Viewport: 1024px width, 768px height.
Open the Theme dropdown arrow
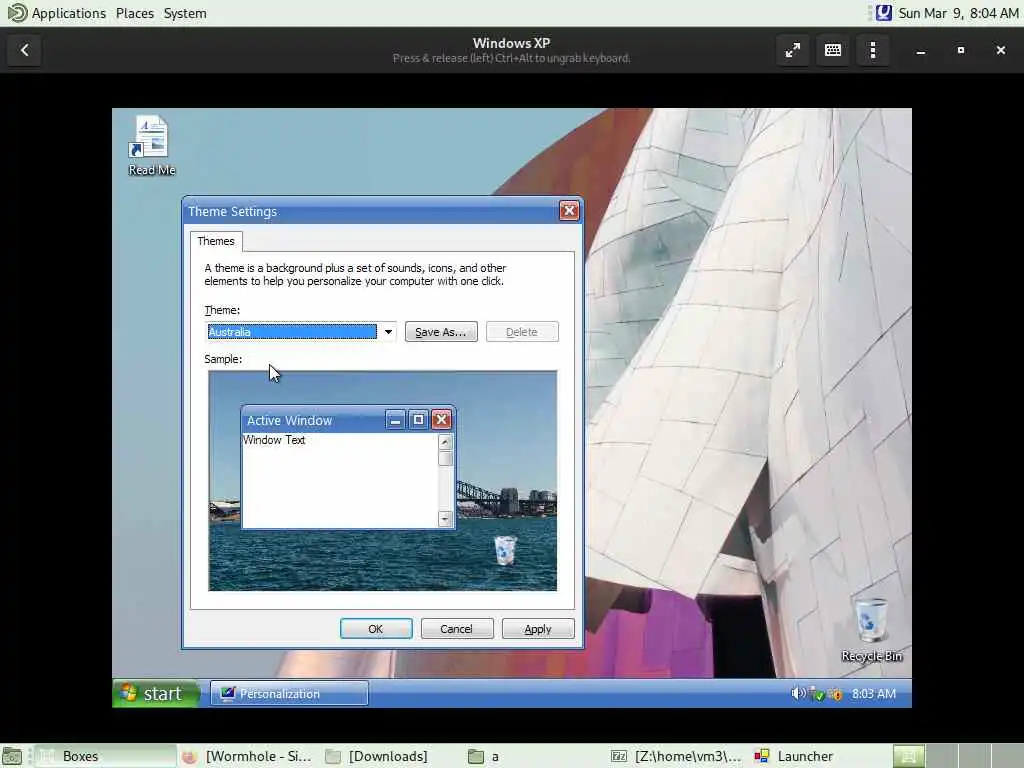pos(388,332)
